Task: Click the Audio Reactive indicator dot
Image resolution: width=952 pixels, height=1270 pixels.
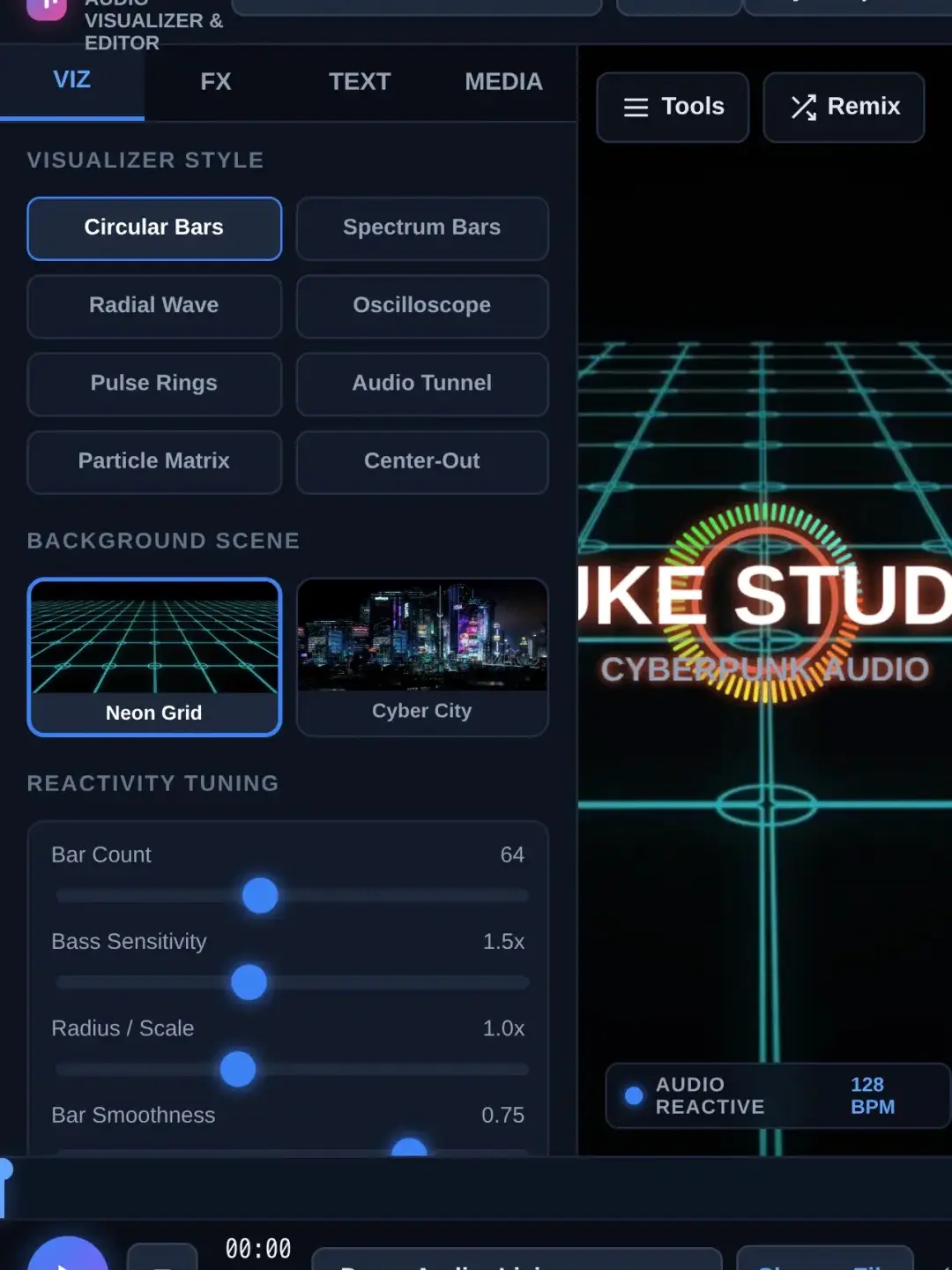Action: [x=634, y=1095]
